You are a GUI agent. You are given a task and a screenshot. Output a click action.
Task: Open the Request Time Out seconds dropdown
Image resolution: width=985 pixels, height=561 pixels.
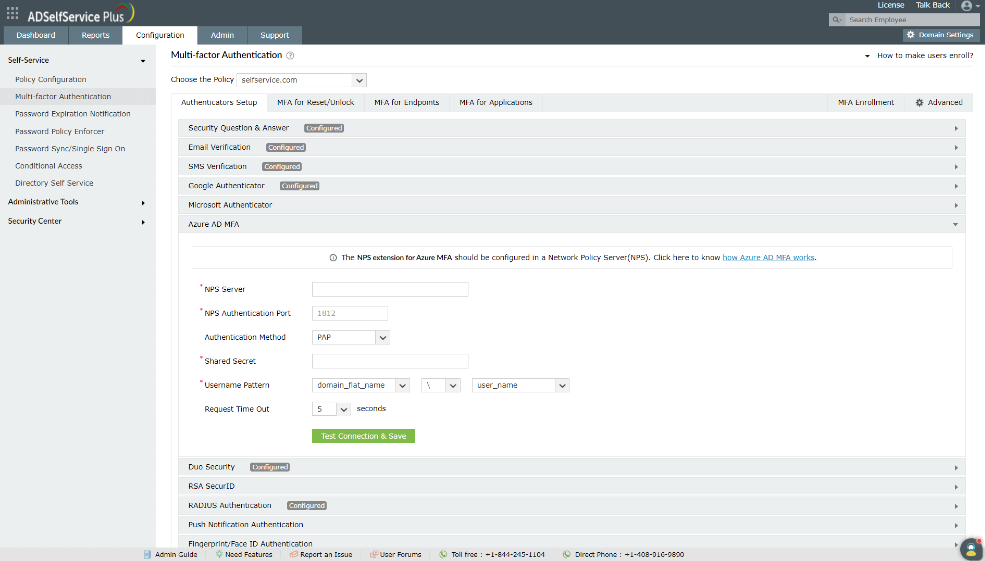pyautogui.click(x=331, y=409)
